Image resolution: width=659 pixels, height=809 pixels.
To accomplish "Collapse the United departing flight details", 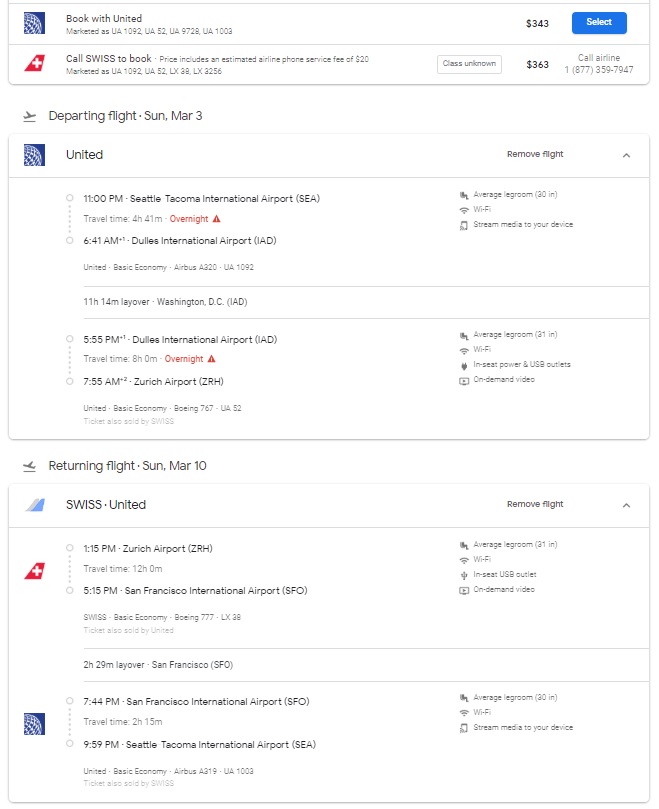I will tap(626, 155).
